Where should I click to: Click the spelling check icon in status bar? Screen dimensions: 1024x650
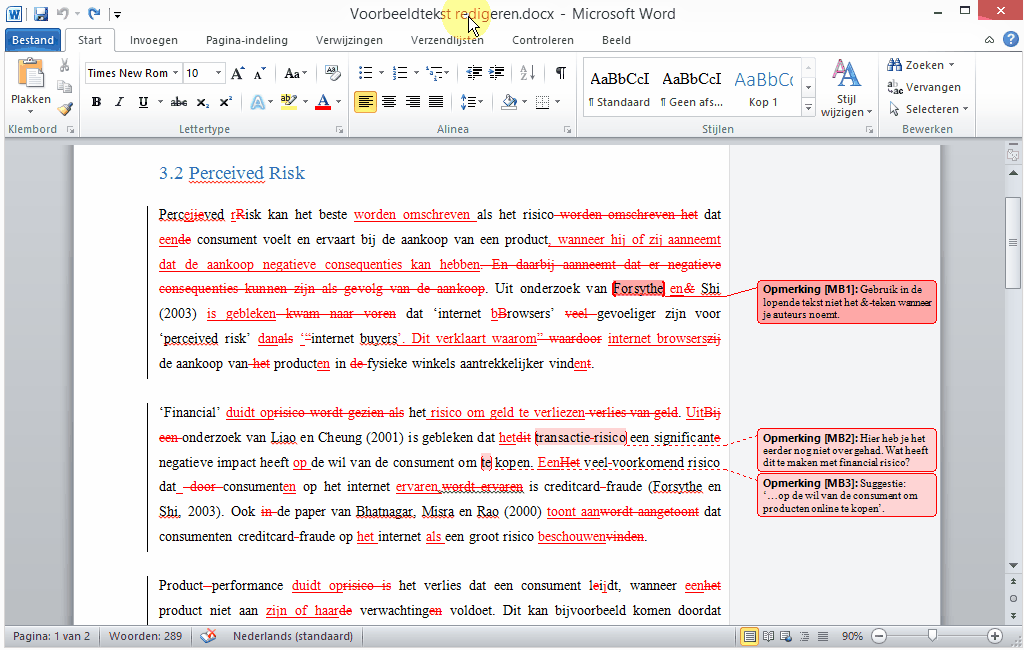pyautogui.click(x=208, y=636)
